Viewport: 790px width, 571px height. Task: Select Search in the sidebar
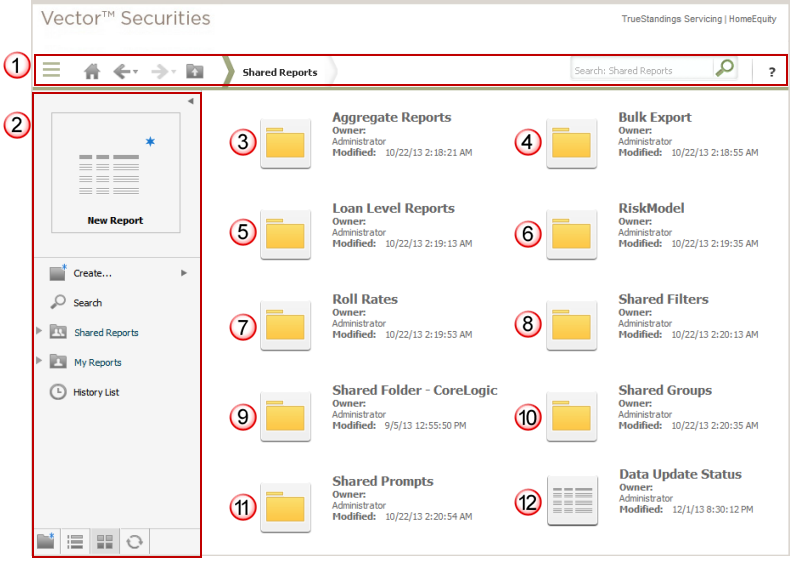[x=87, y=302]
